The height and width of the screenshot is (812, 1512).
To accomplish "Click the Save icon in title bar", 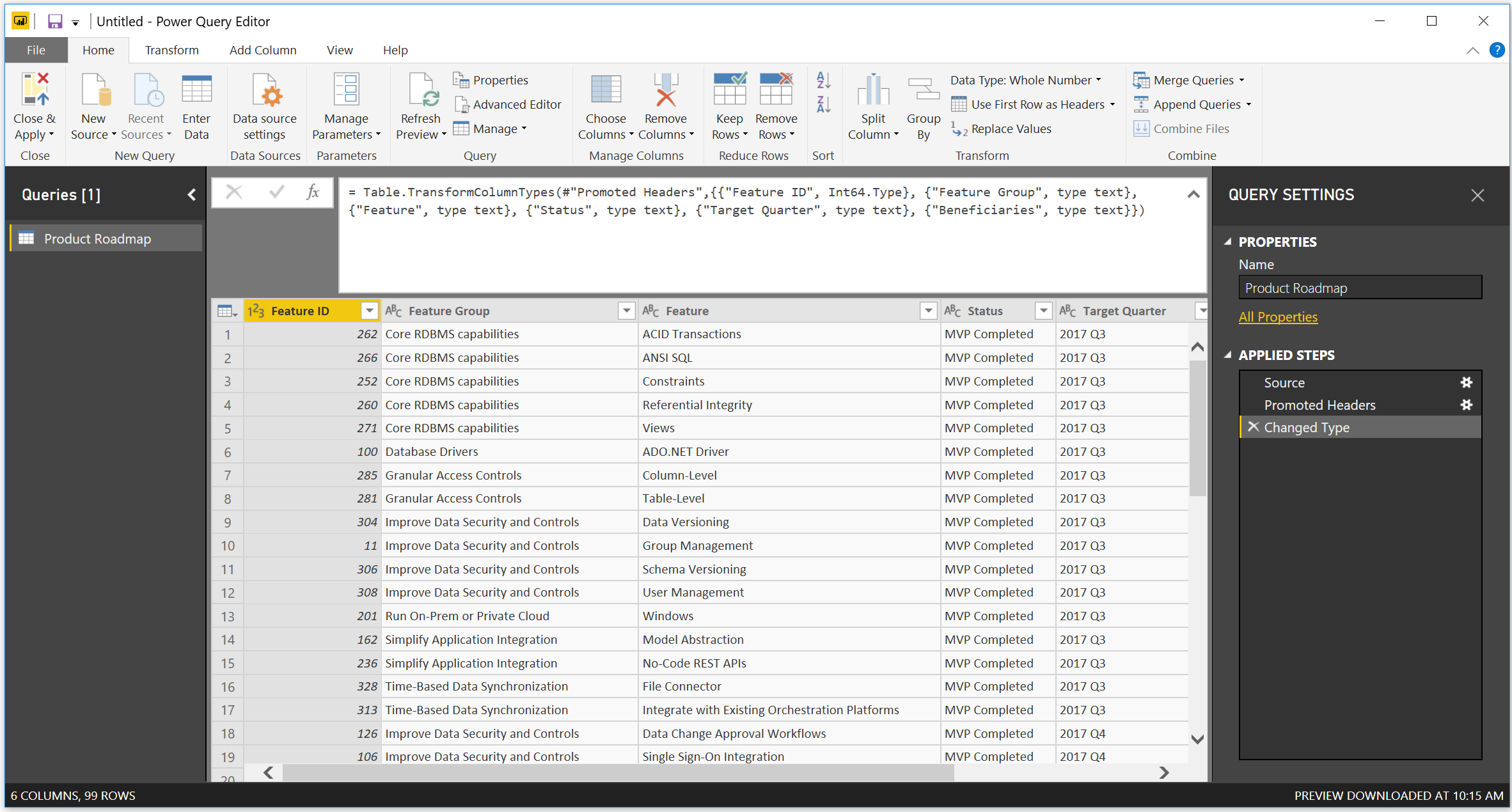I will [x=55, y=21].
